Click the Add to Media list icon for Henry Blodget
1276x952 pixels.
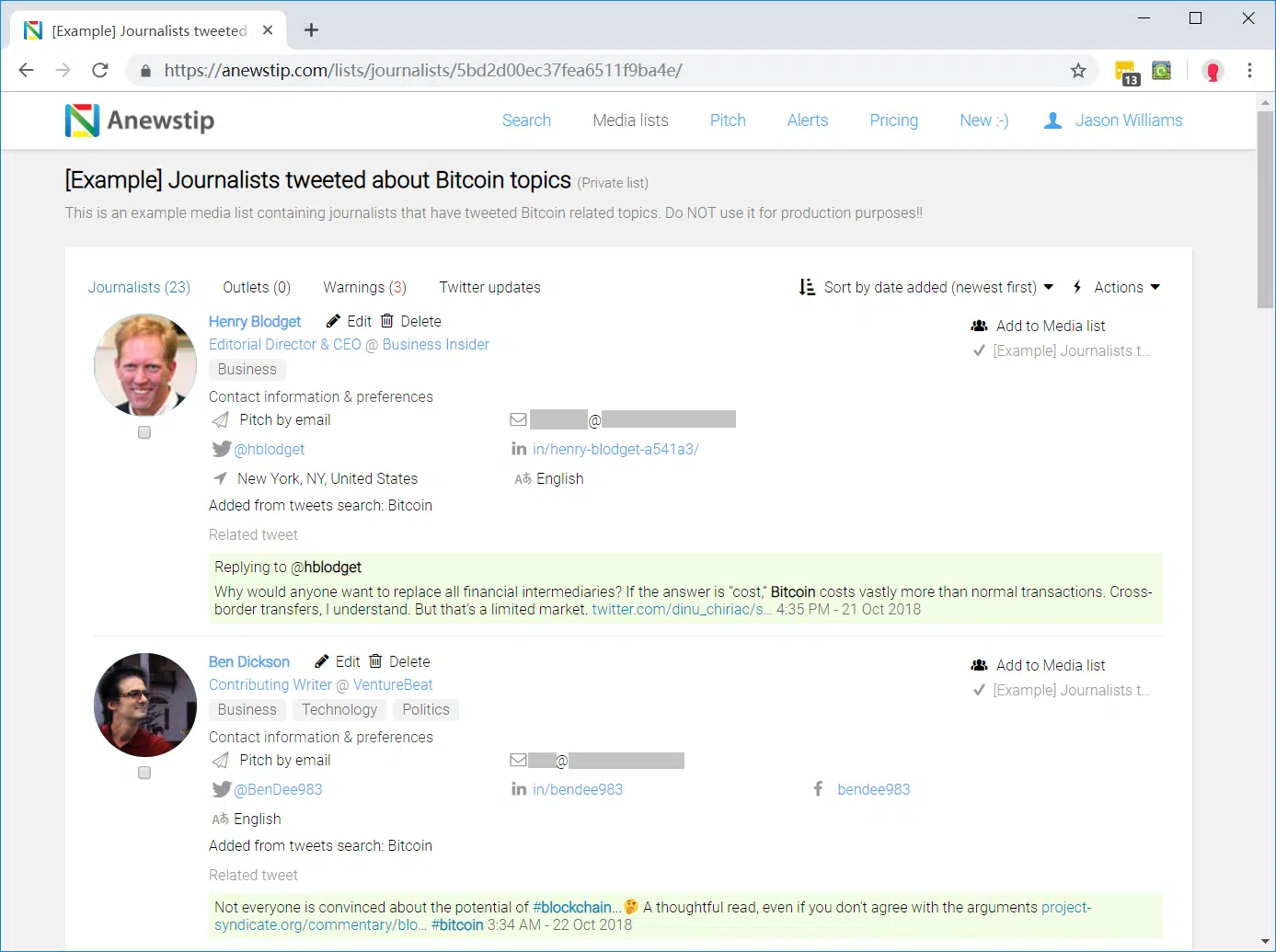click(x=979, y=326)
